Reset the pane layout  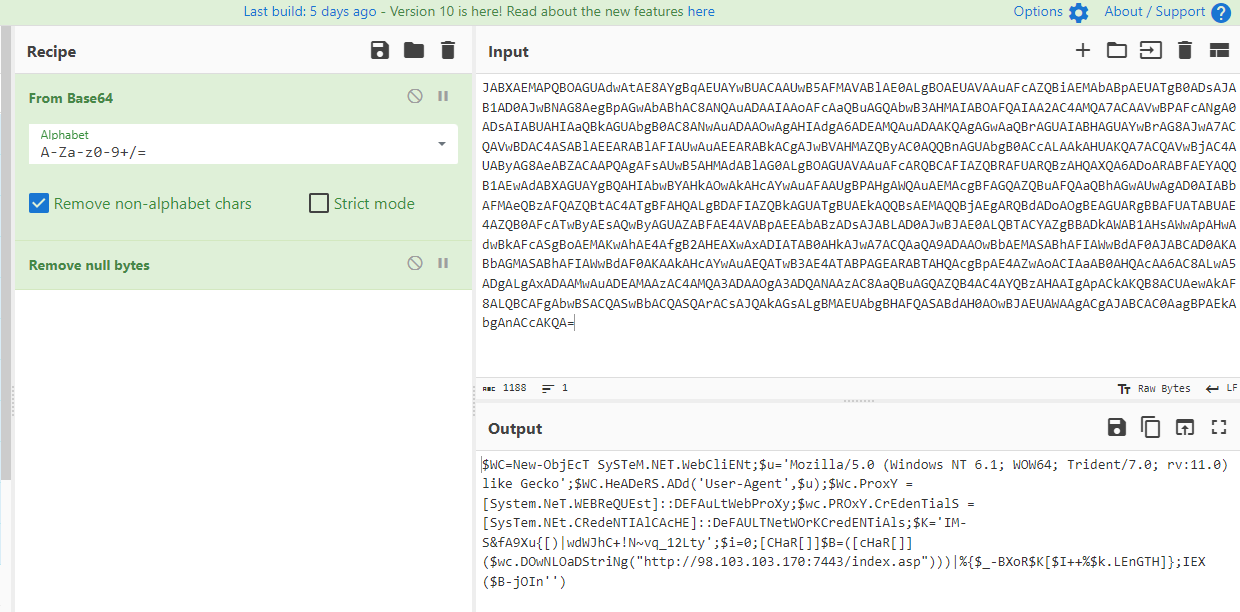pos(1219,51)
